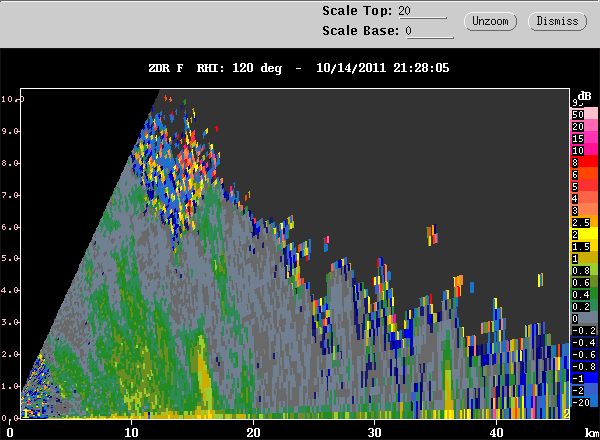600x440 pixels.
Task: Click the 10 km range axis label
Action: tap(131, 432)
